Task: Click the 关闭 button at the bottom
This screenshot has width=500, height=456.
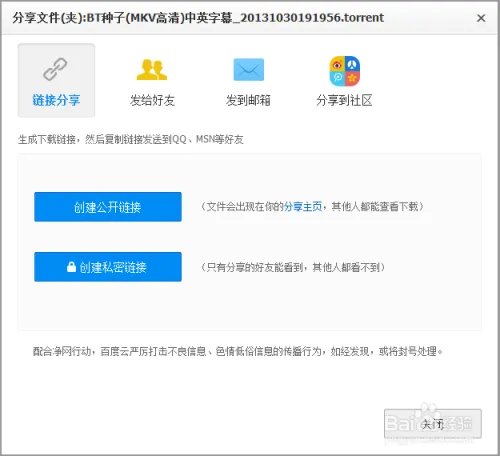Action: (433, 424)
